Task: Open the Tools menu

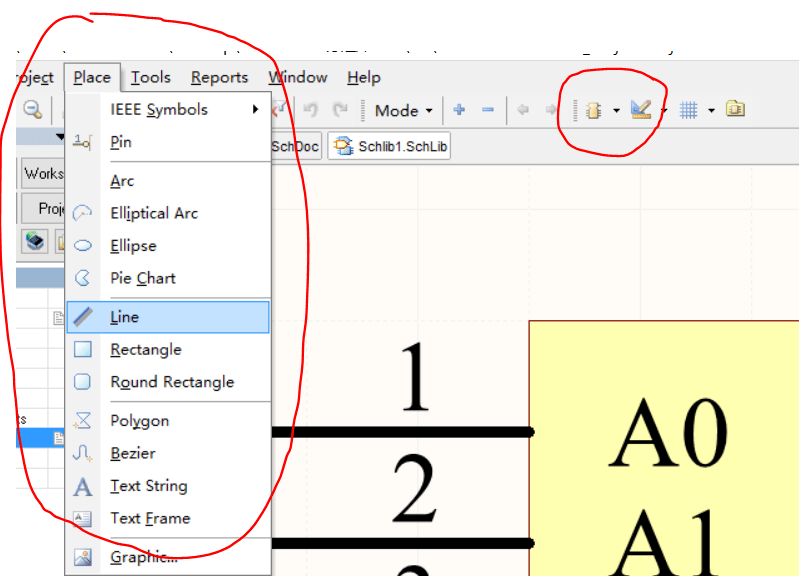Action: coord(150,77)
